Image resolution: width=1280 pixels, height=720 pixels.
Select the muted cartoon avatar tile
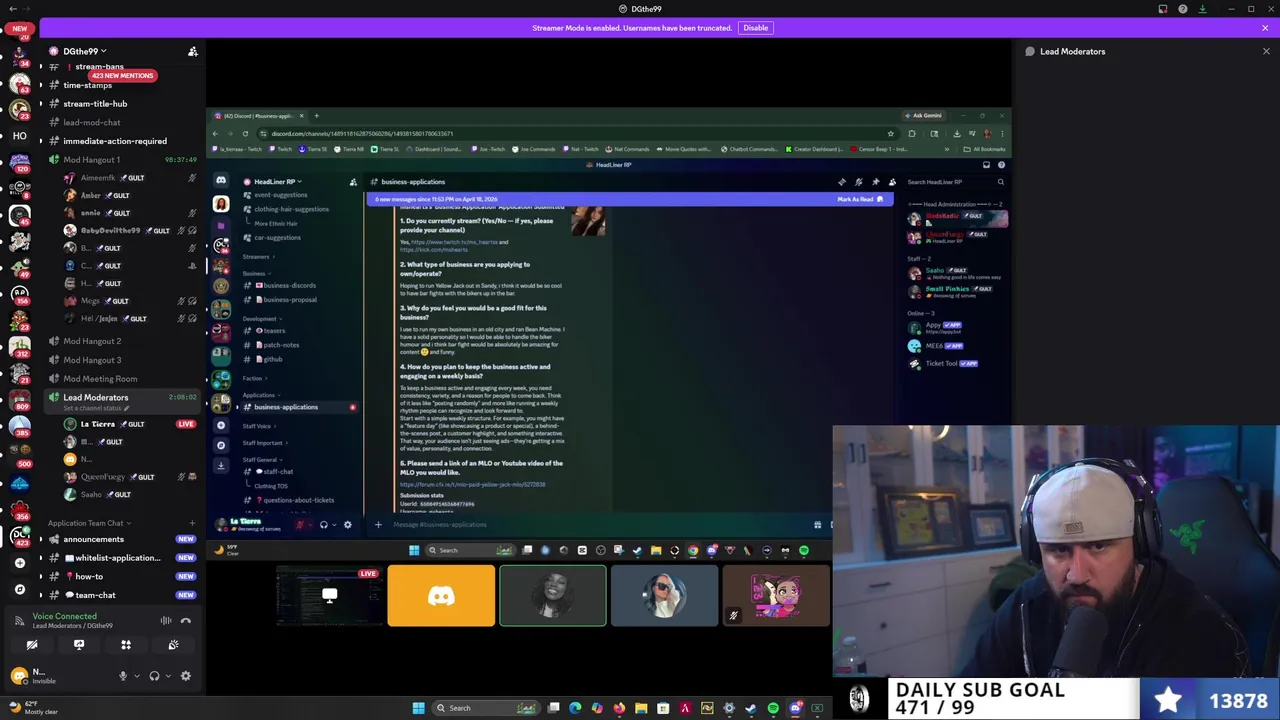pos(776,596)
